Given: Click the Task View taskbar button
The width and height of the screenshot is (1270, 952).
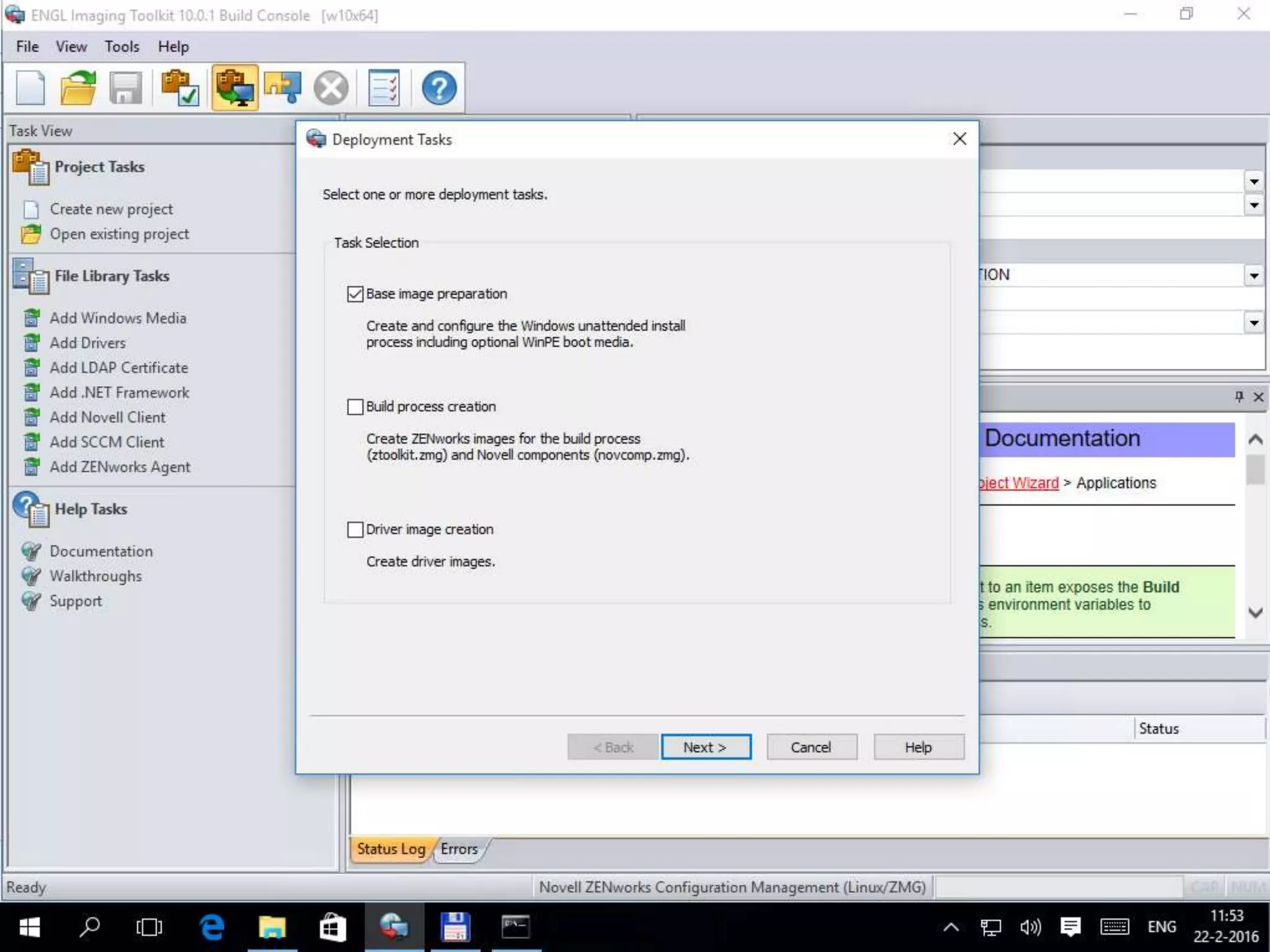Looking at the screenshot, I should click(149, 927).
